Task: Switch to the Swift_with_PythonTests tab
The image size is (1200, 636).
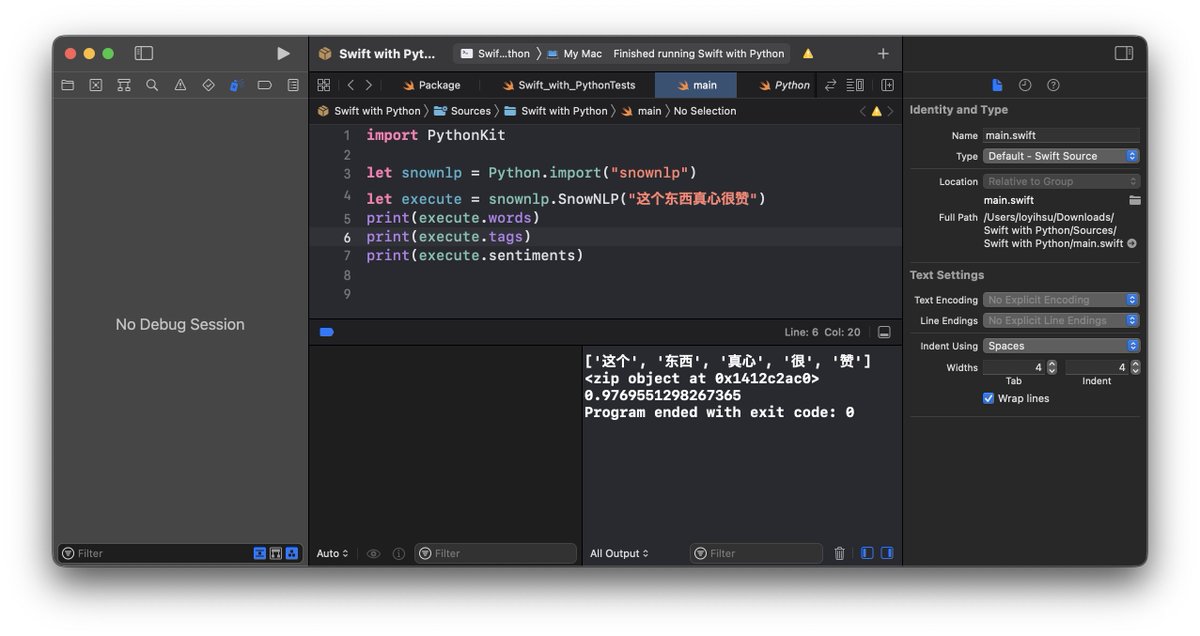Action: pyautogui.click(x=568, y=85)
